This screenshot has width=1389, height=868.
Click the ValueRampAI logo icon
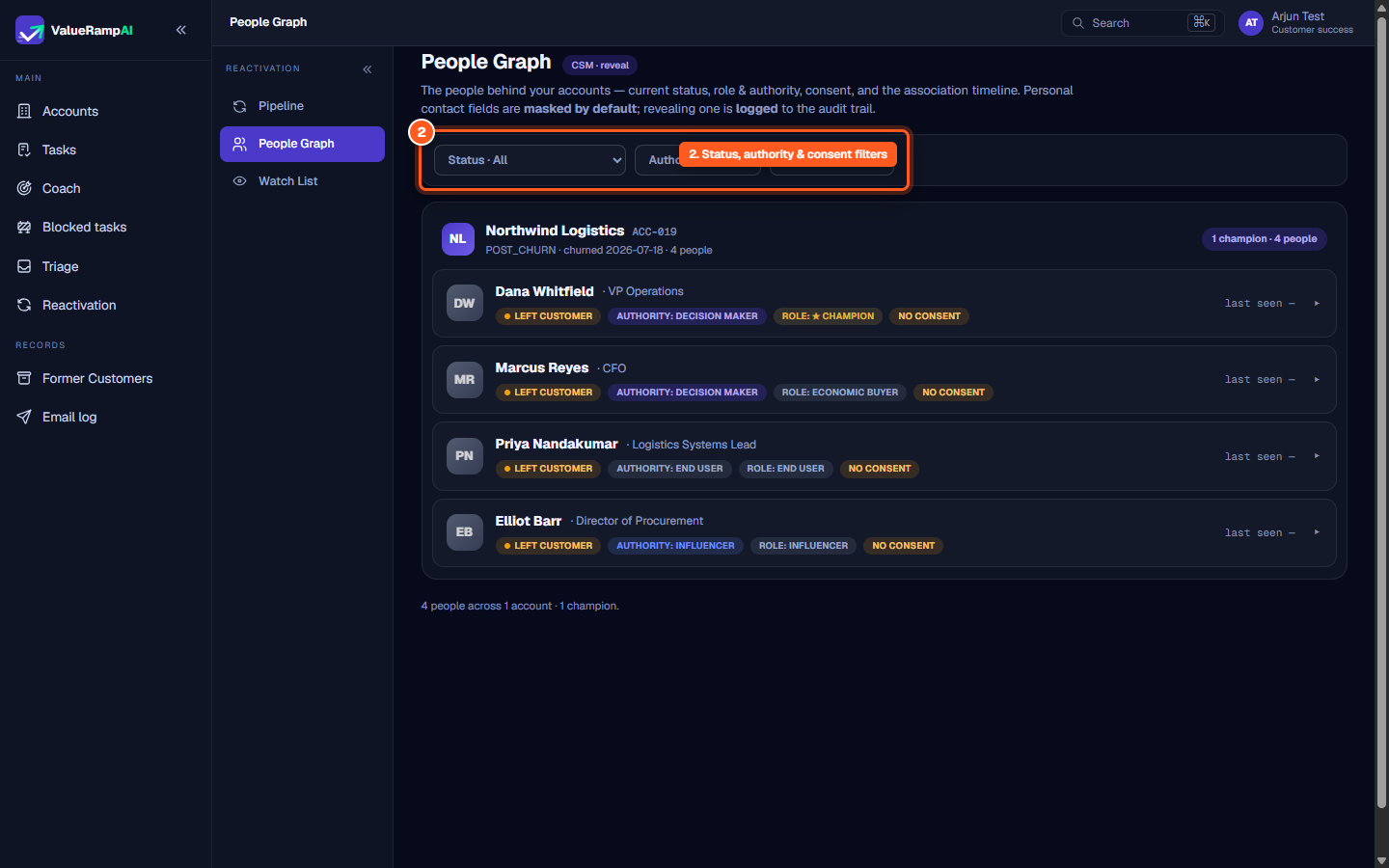[30, 30]
